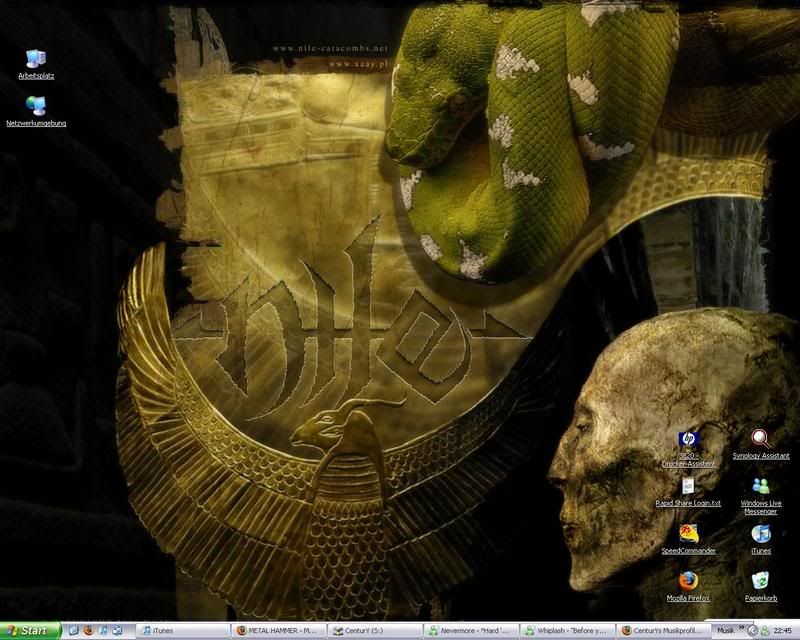Switch to the CenturY (S:) drive window

click(x=375, y=631)
